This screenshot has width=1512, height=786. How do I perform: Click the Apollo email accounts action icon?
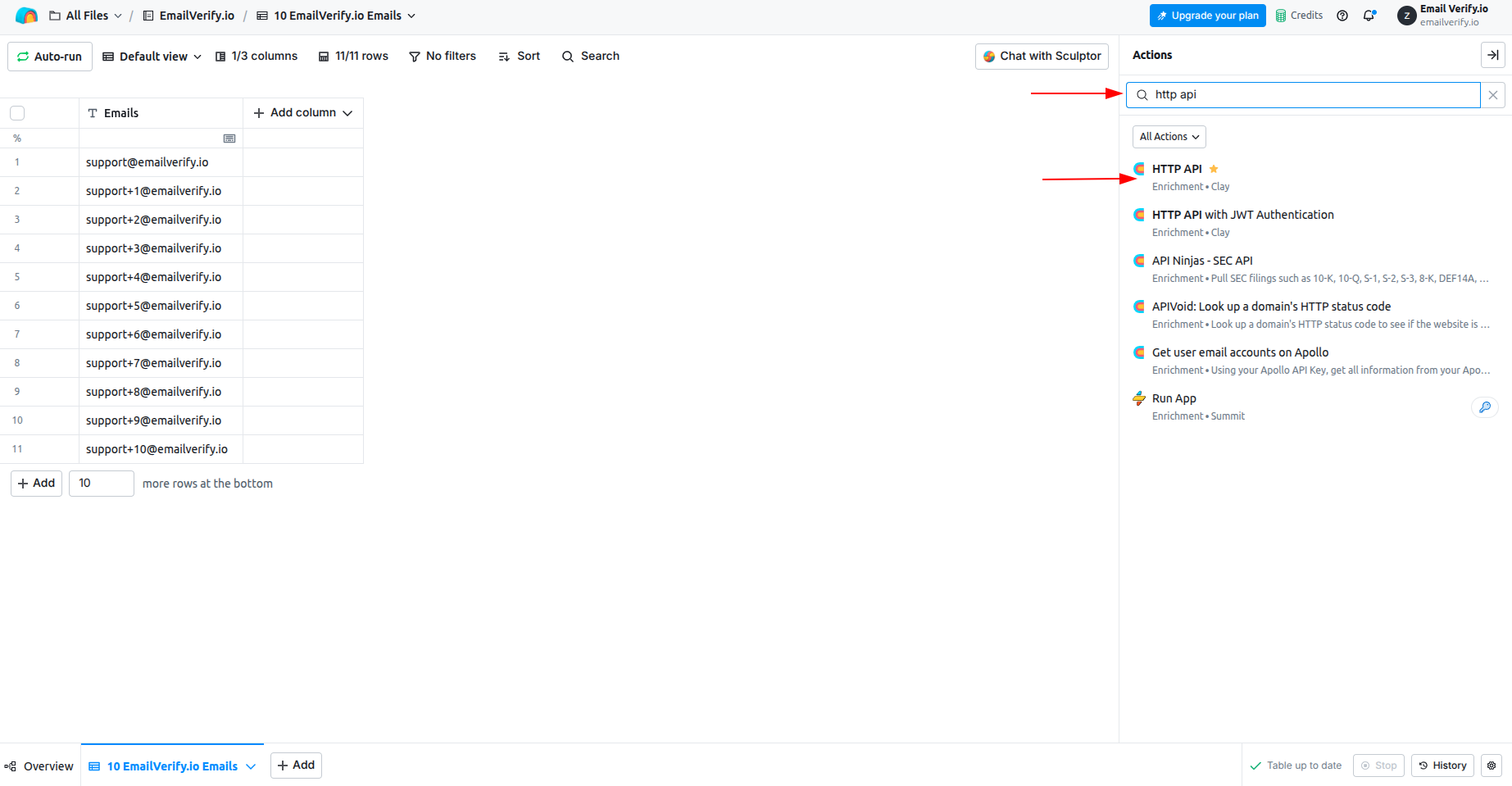(x=1139, y=352)
